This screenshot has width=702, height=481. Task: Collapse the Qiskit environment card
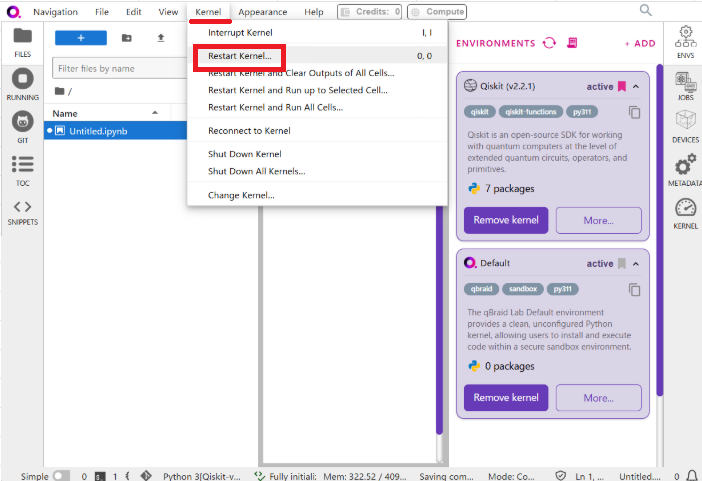click(636, 87)
